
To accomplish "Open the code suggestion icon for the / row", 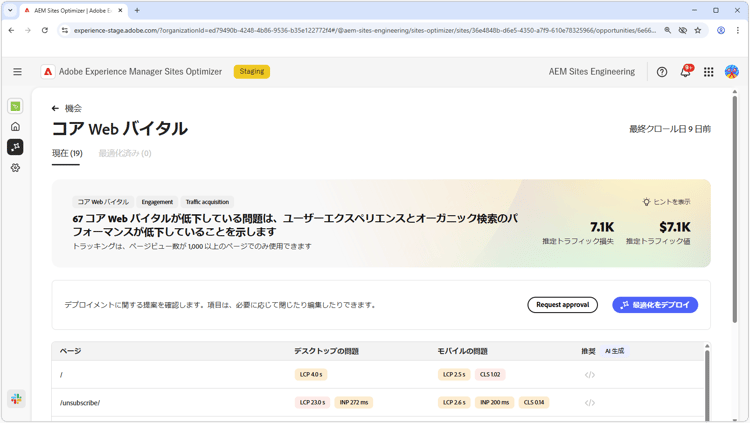I will (590, 375).
